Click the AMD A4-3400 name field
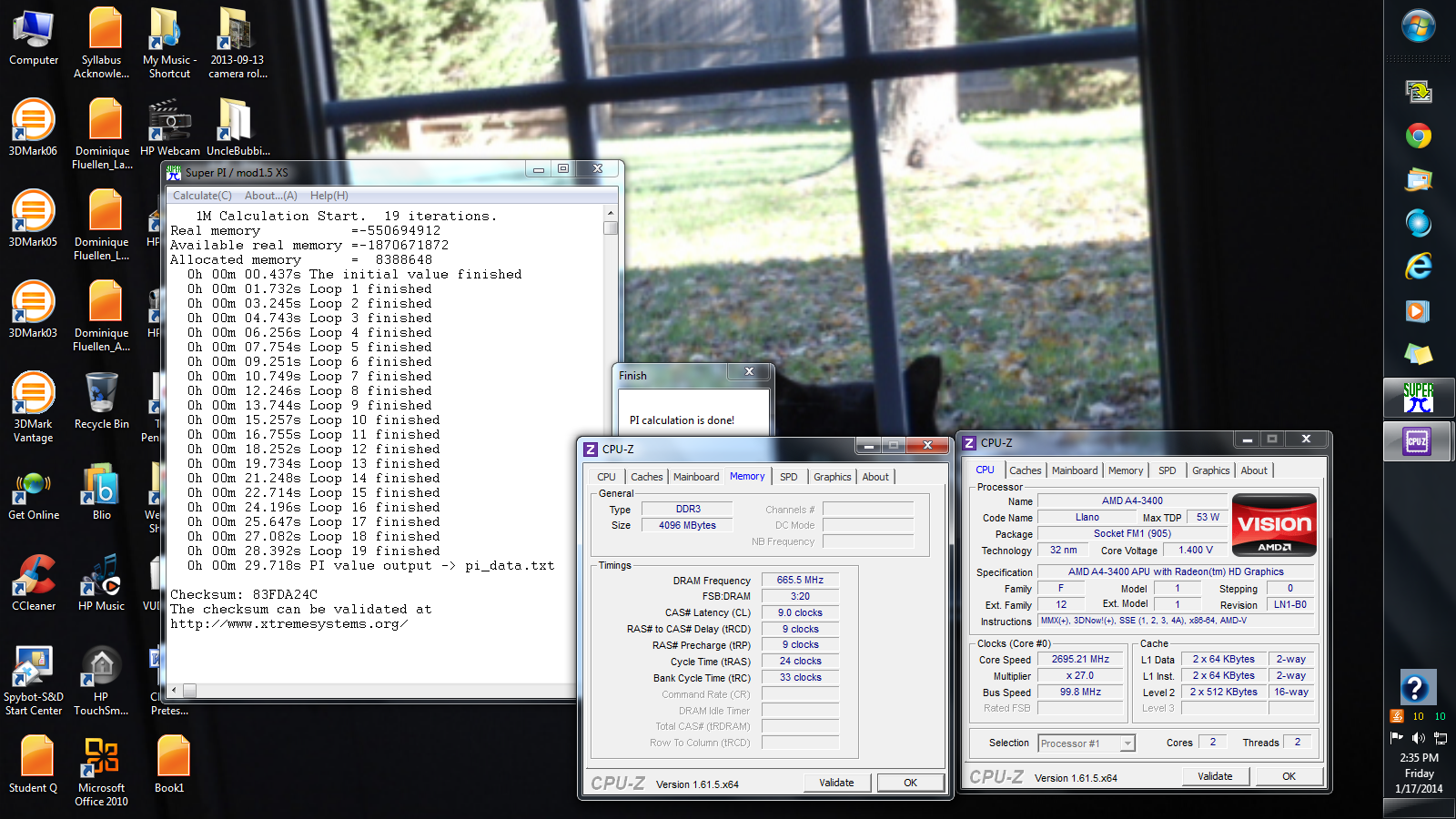 click(x=1132, y=500)
